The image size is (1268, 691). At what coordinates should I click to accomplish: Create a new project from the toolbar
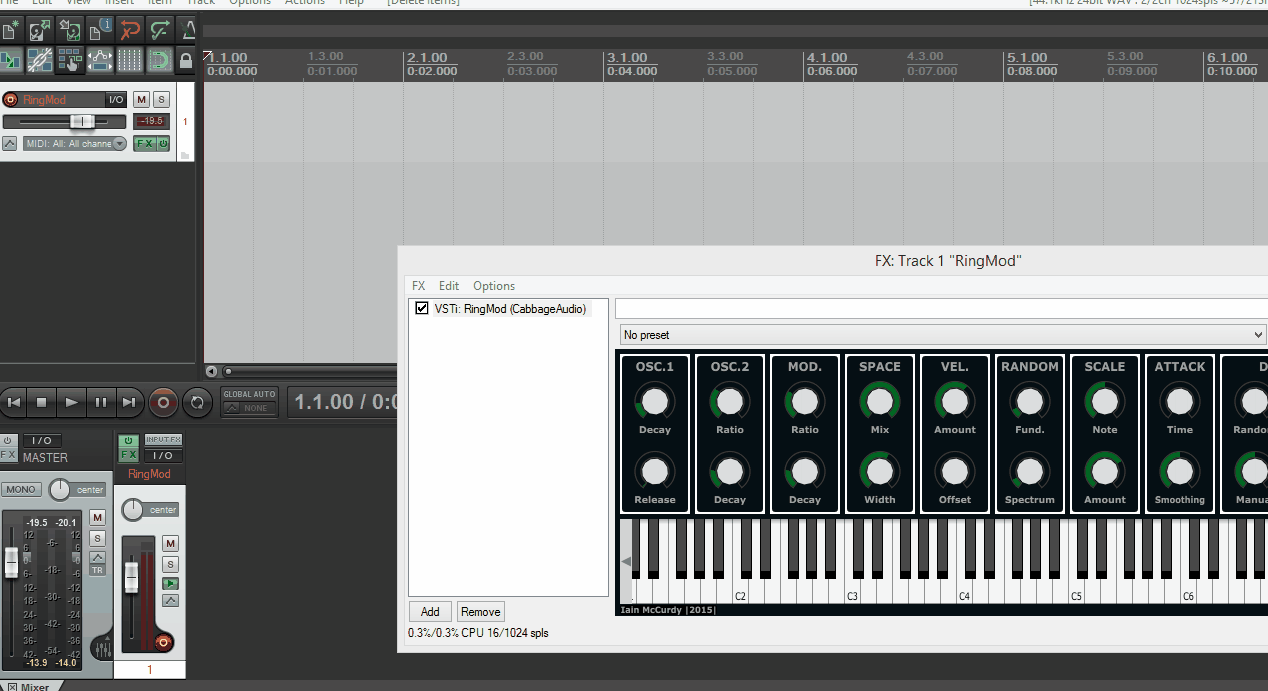pos(11,31)
